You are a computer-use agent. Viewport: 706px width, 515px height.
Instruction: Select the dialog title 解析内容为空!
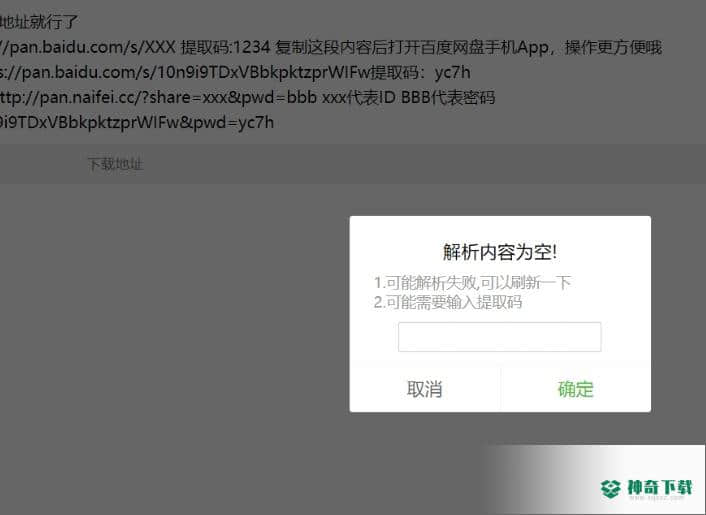[500, 252]
